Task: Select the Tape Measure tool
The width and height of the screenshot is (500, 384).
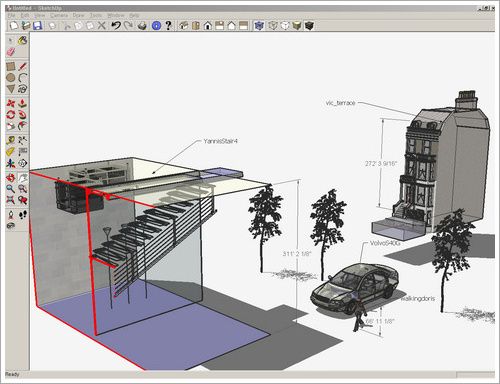Action: (x=11, y=140)
